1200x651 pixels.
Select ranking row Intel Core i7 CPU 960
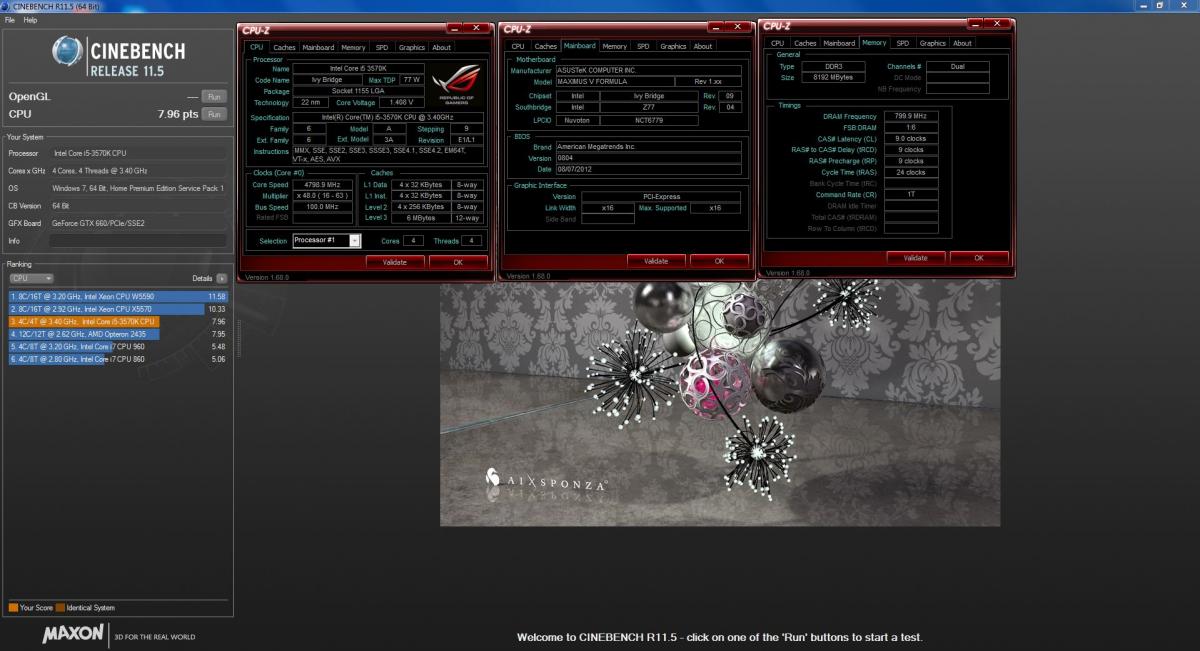118,346
